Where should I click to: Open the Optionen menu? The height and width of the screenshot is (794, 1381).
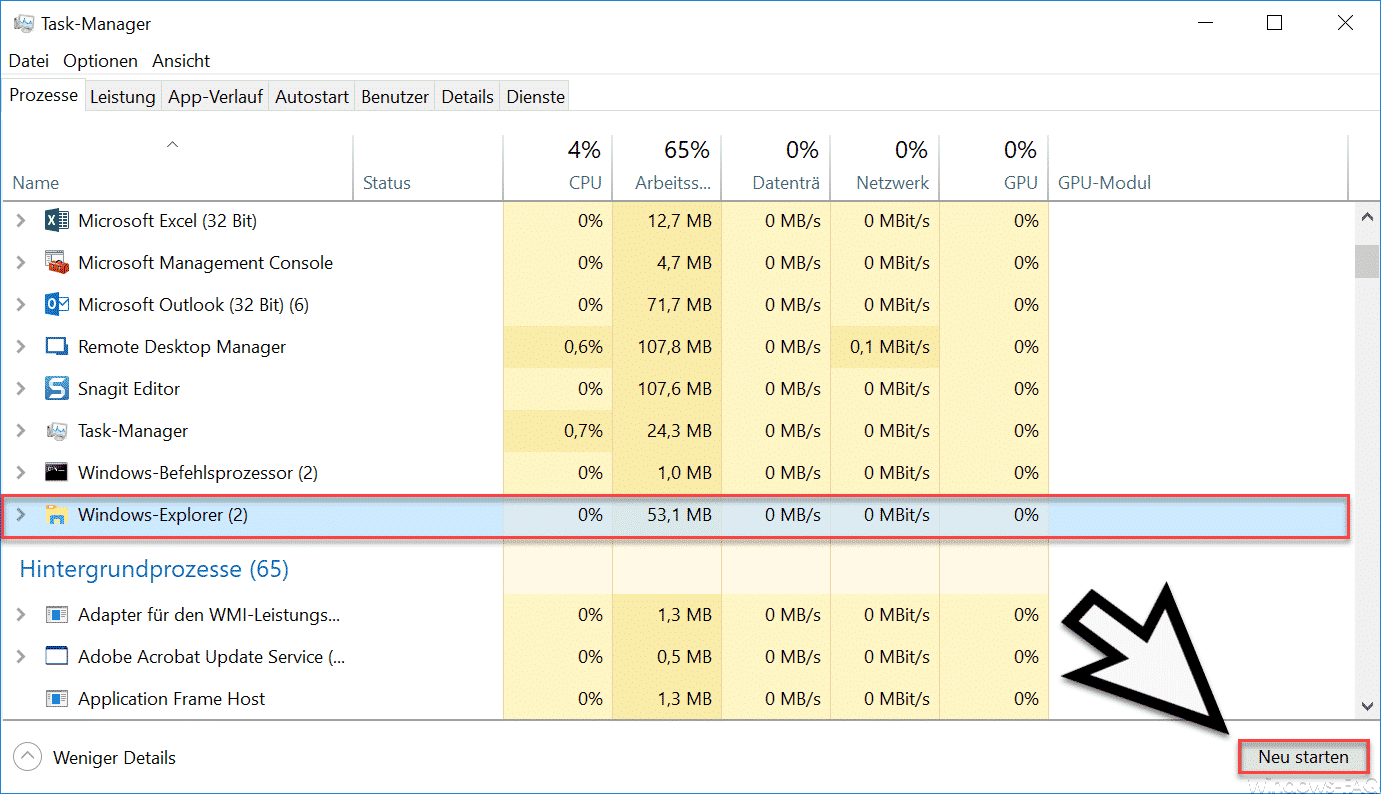click(101, 61)
